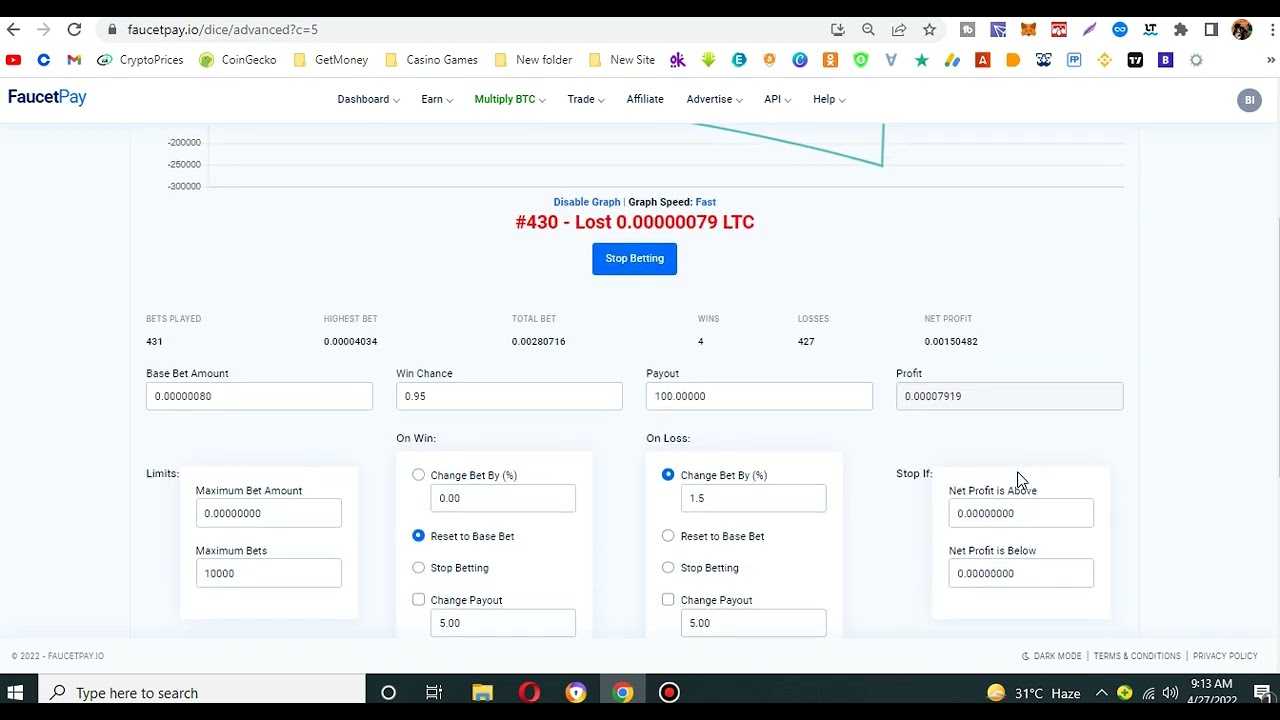Screen dimensions: 1280x720
Task: Click the Base Bet Amount field
Action: (x=259, y=396)
